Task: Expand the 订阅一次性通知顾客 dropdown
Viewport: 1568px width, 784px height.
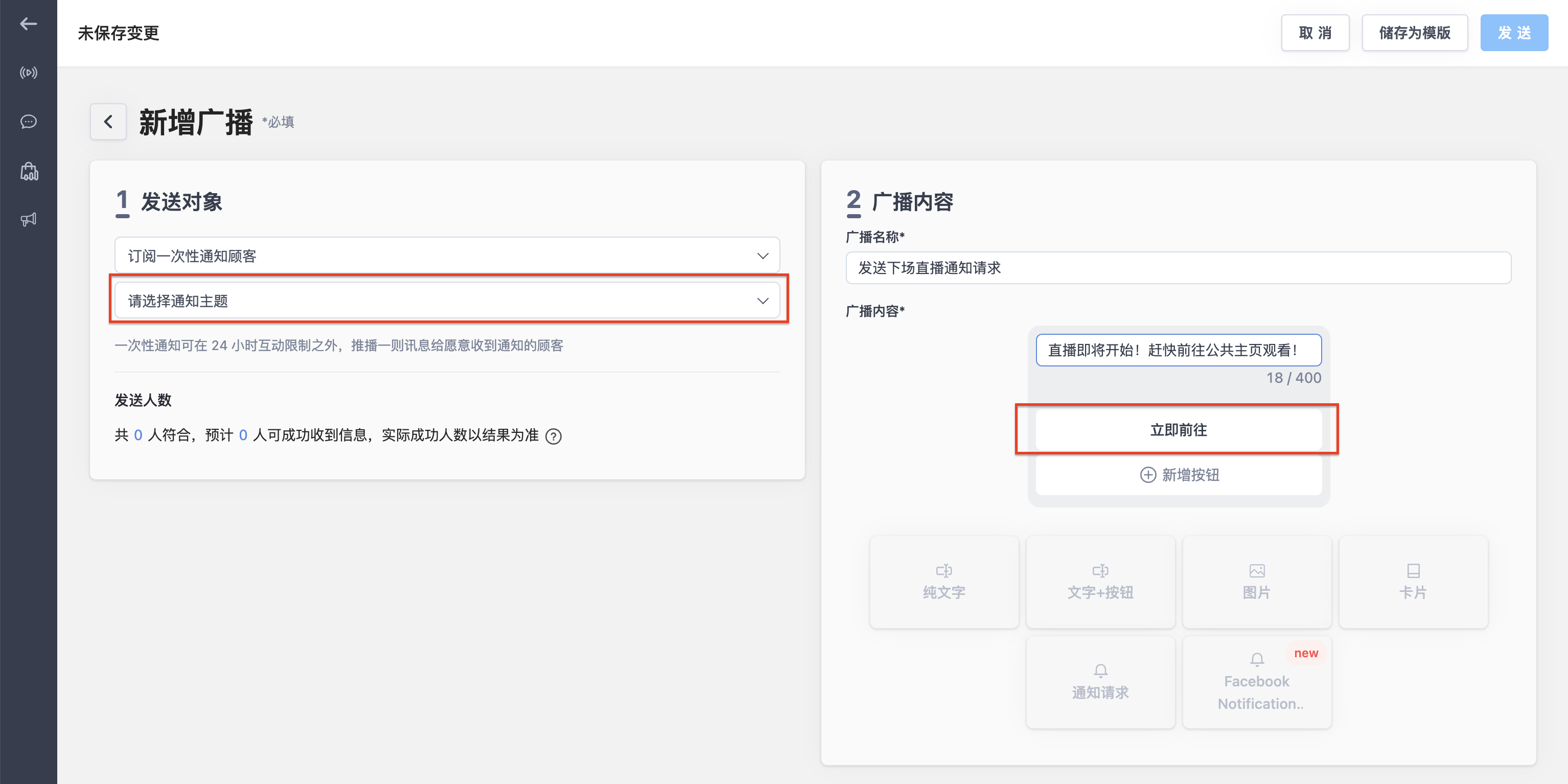Action: [x=447, y=256]
